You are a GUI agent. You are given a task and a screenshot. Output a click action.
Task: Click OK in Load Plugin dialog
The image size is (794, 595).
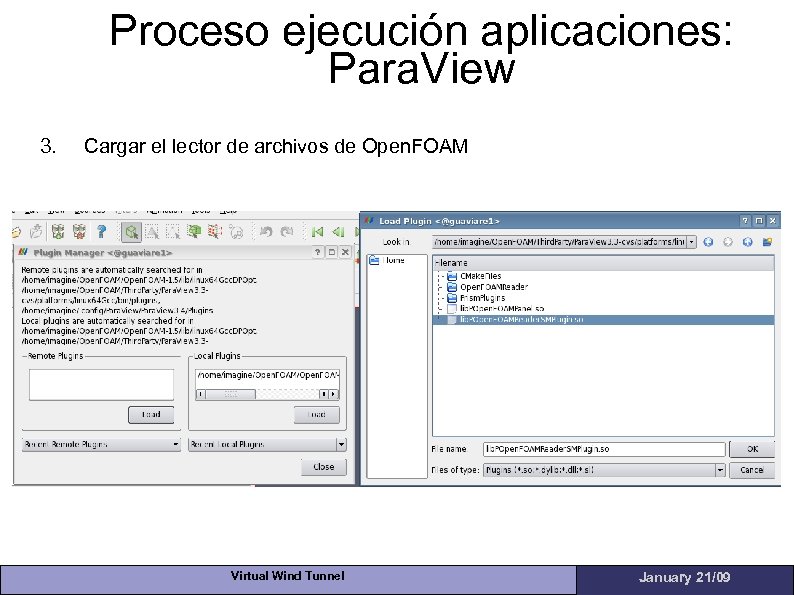[752, 449]
